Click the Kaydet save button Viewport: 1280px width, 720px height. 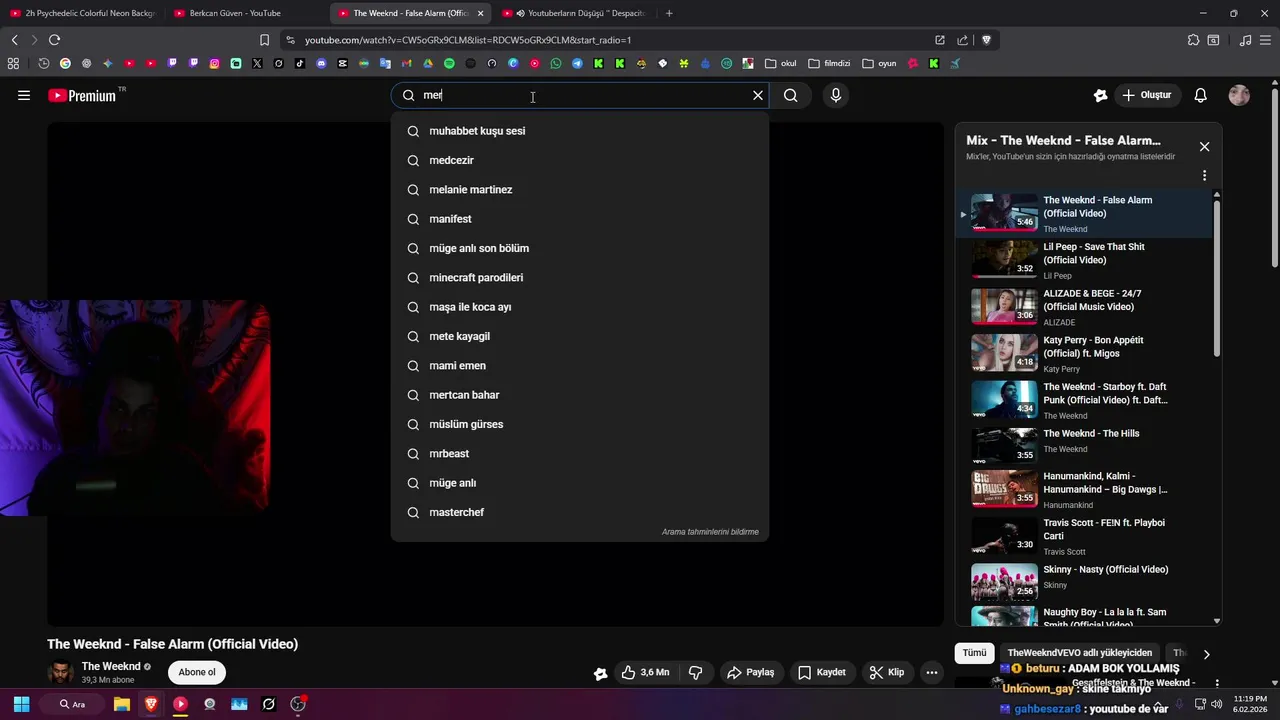point(821,672)
